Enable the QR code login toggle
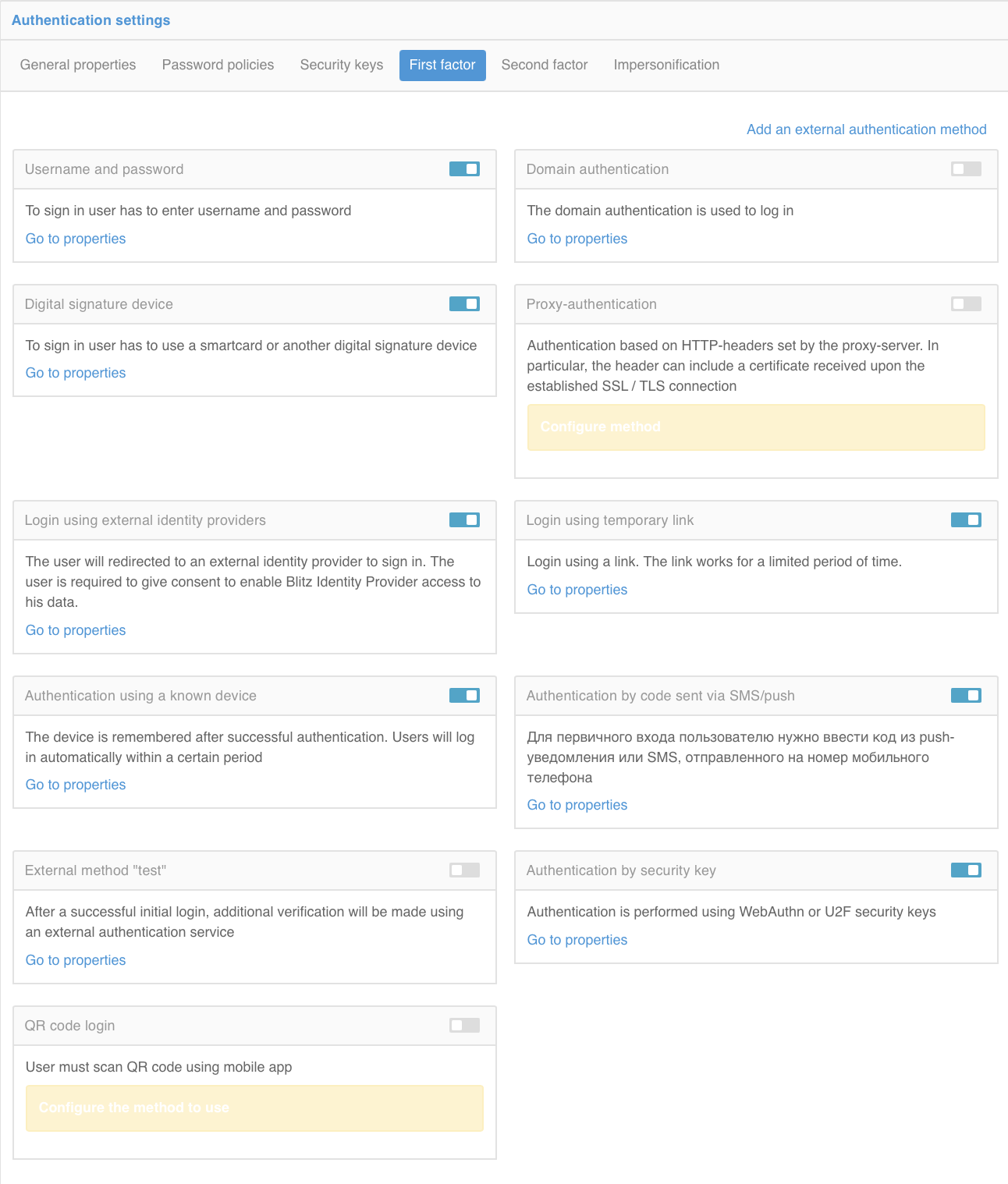1008x1184 pixels. click(x=464, y=1026)
